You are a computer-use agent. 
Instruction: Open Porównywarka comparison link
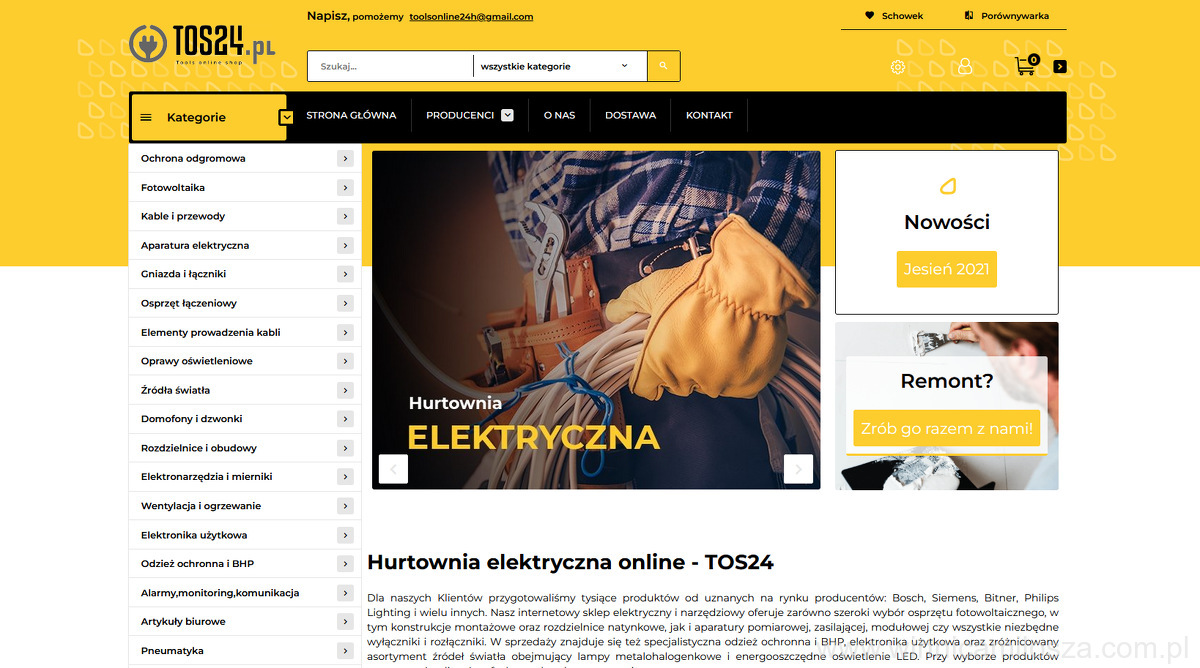(x=1006, y=16)
